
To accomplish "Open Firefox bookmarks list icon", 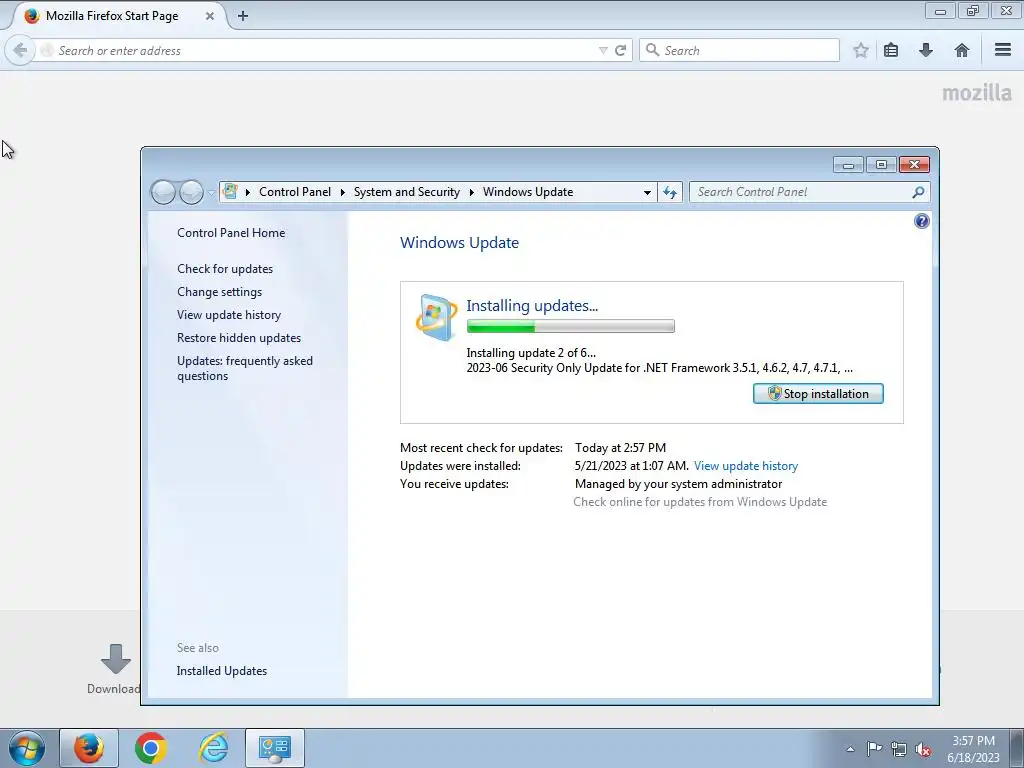I will (891, 50).
